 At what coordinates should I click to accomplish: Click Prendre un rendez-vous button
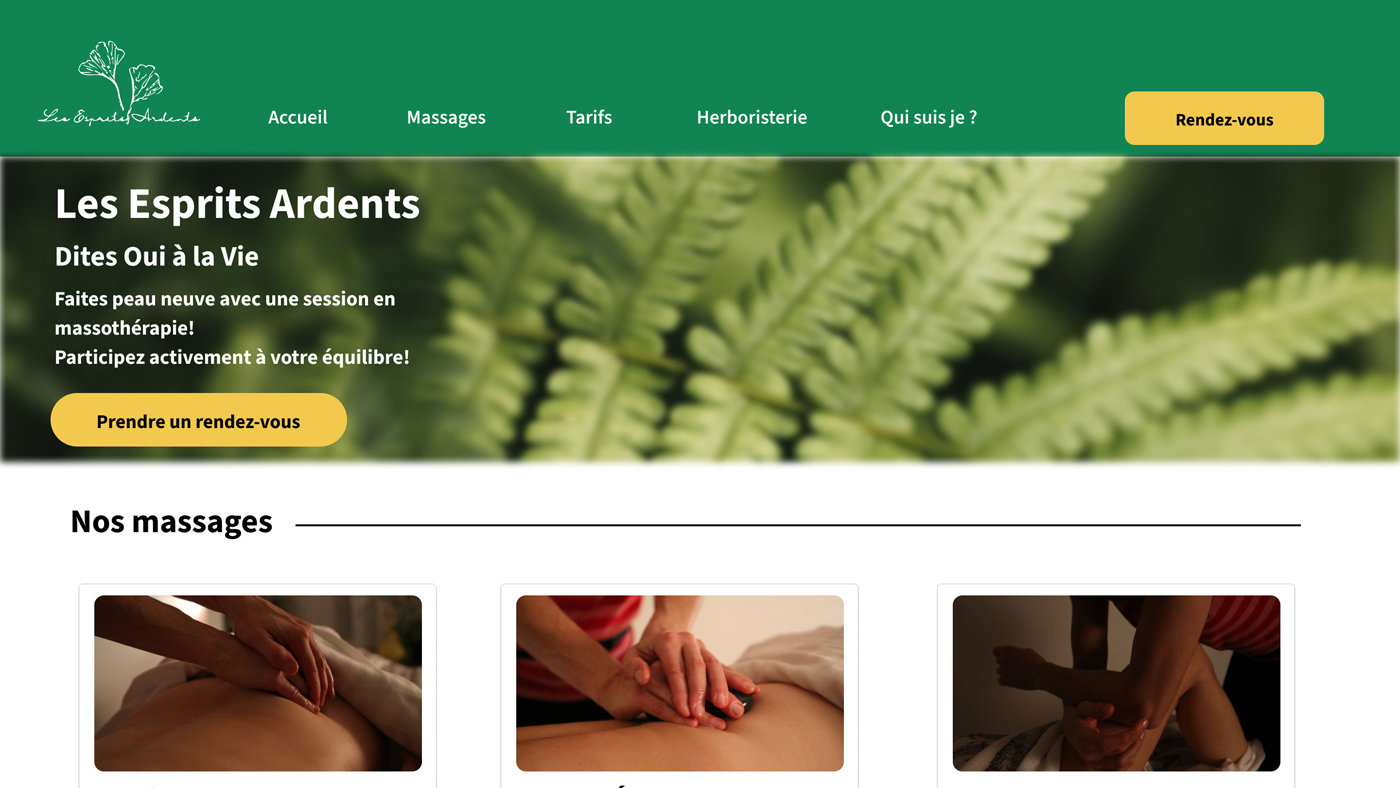[199, 420]
